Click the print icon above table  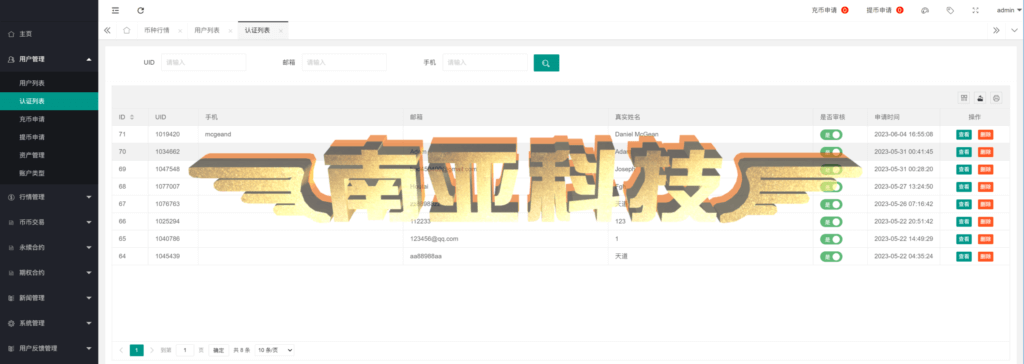(x=997, y=98)
